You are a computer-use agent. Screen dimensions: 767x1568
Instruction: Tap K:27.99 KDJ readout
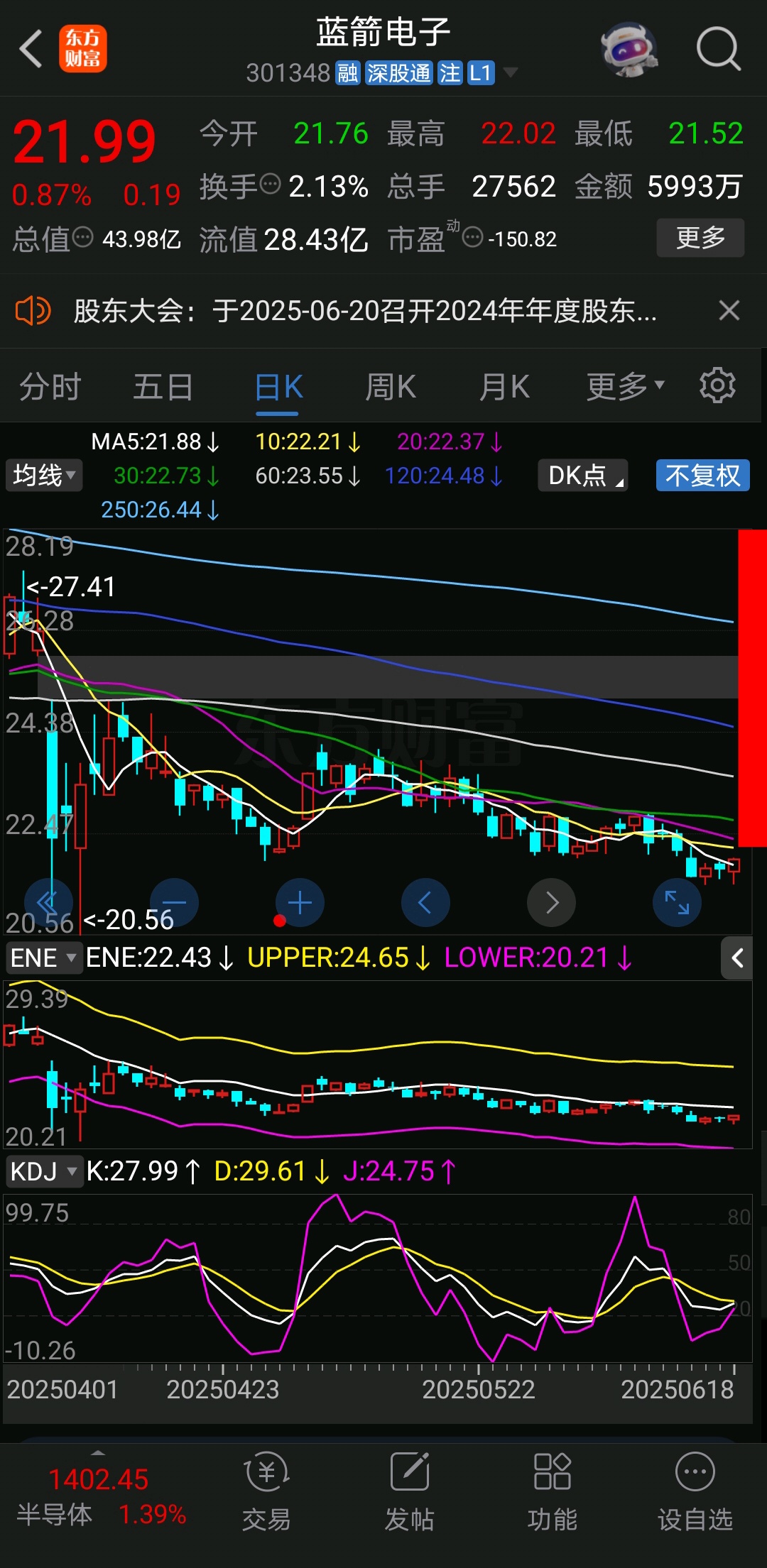[143, 1171]
